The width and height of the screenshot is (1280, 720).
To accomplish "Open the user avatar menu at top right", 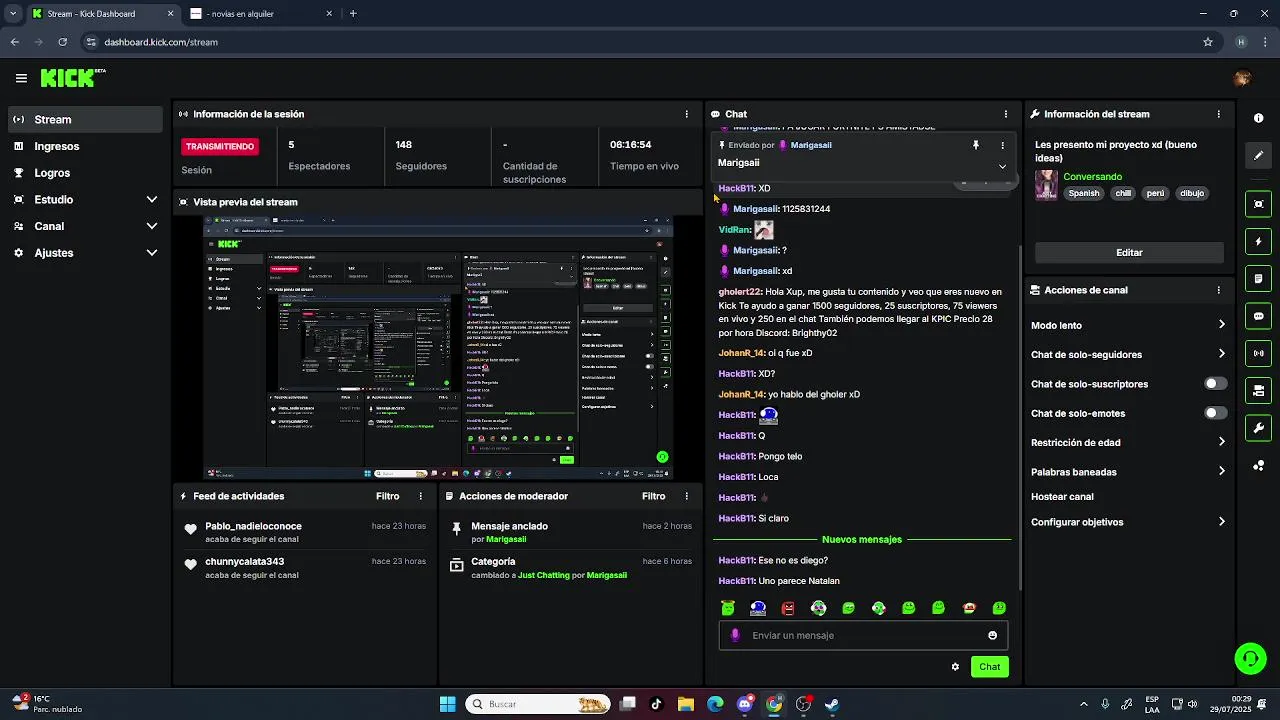I will point(1242,78).
